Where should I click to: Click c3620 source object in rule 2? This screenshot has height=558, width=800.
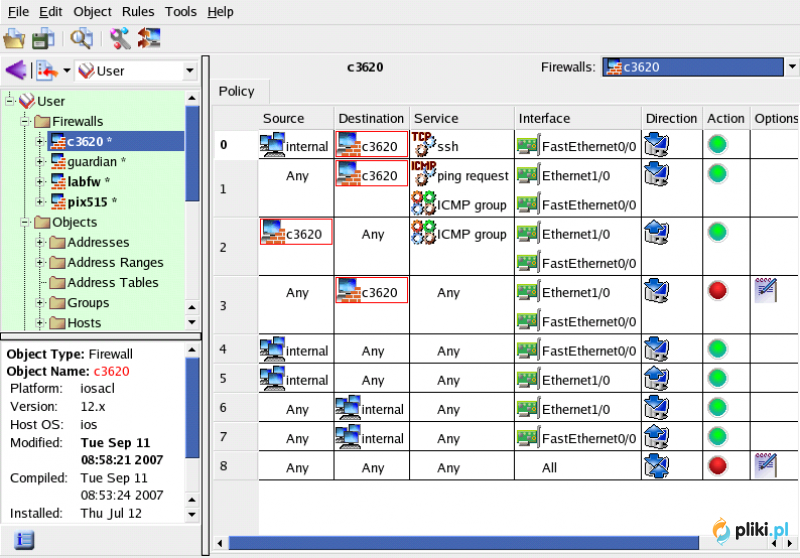pyautogui.click(x=296, y=232)
